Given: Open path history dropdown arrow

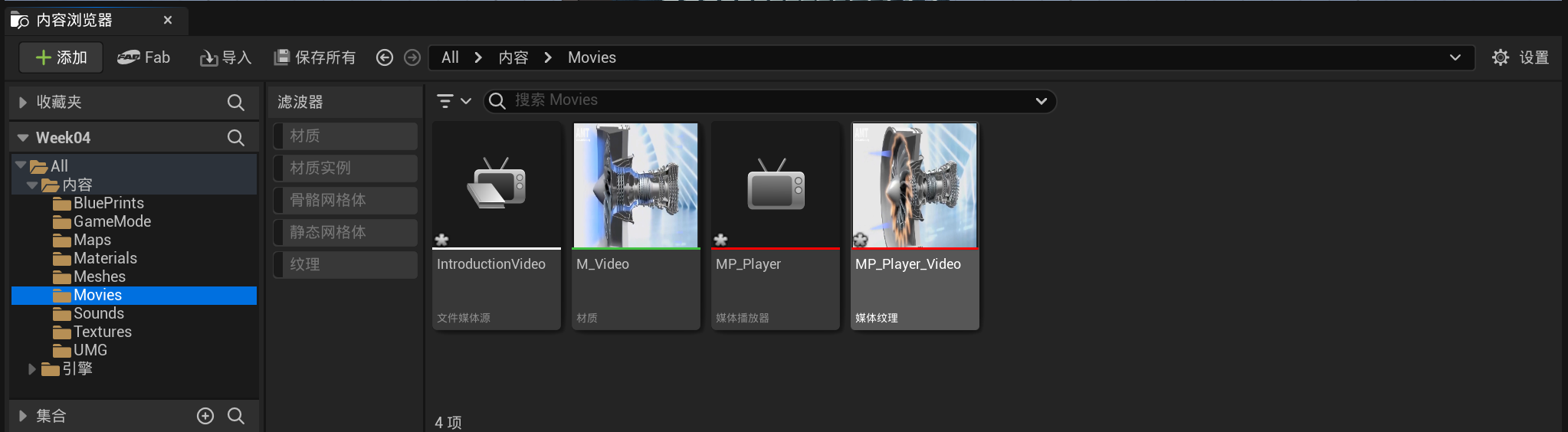Looking at the screenshot, I should (x=1455, y=57).
